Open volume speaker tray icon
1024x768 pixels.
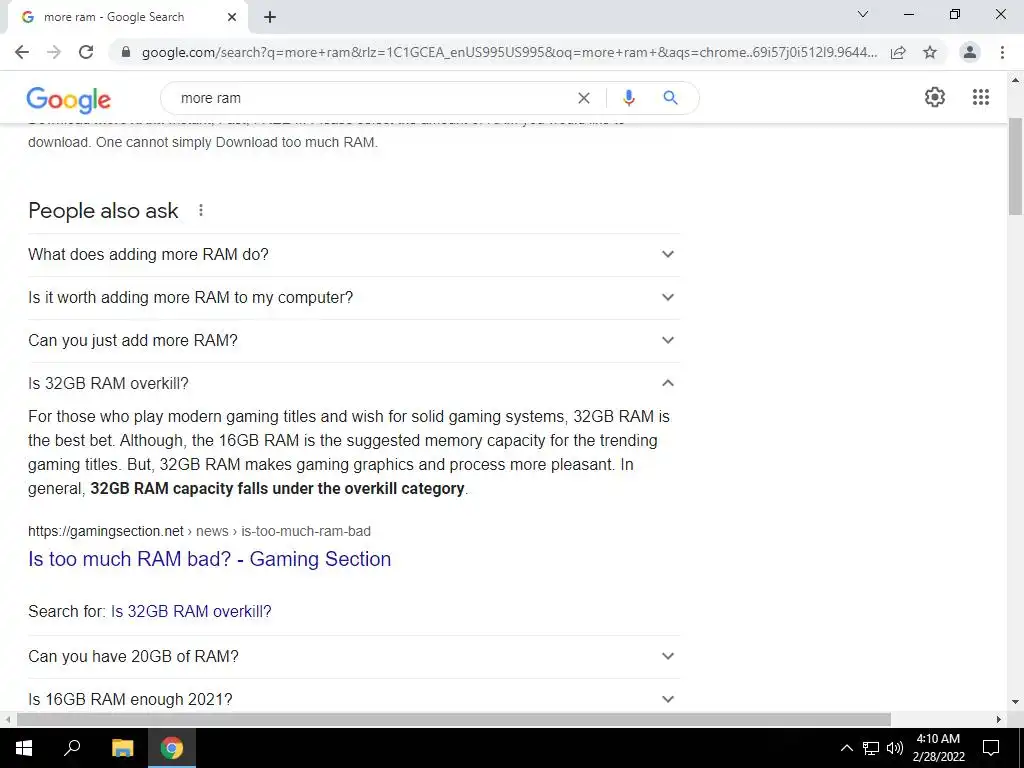[895, 748]
